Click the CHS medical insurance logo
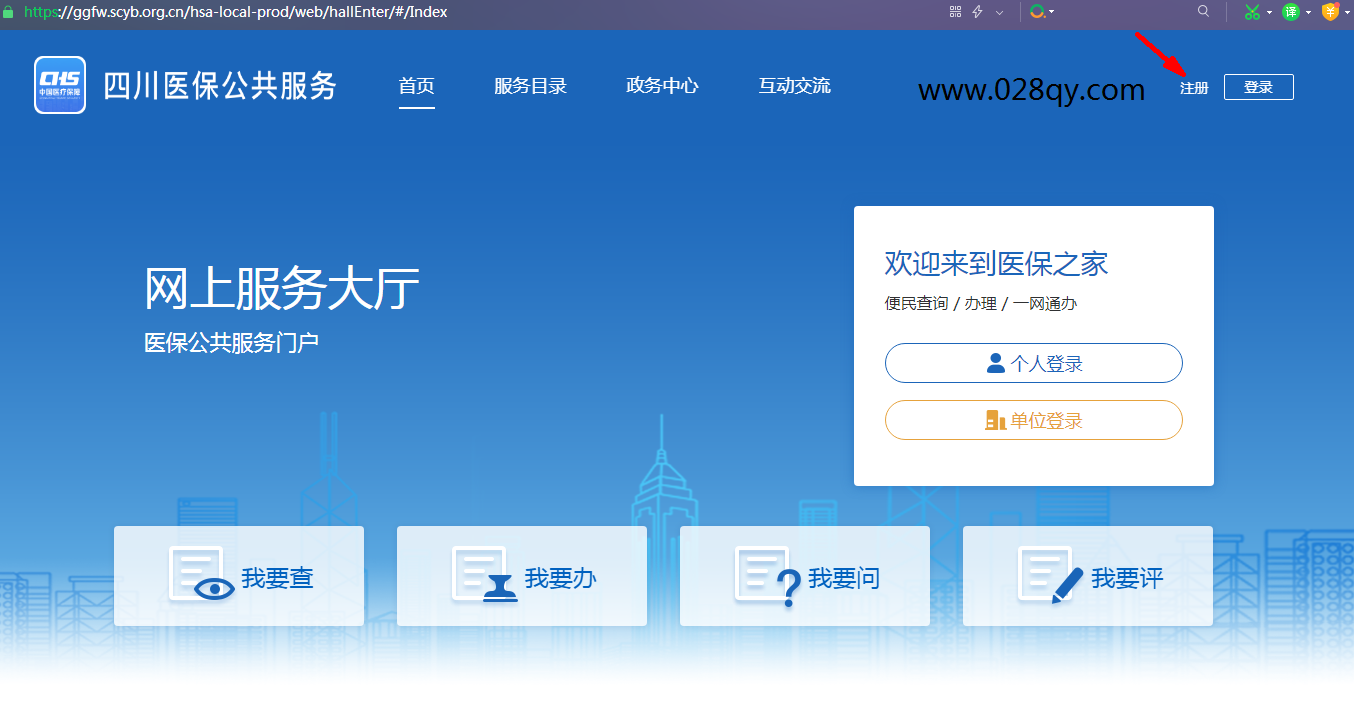The height and width of the screenshot is (704, 1354). [60, 85]
